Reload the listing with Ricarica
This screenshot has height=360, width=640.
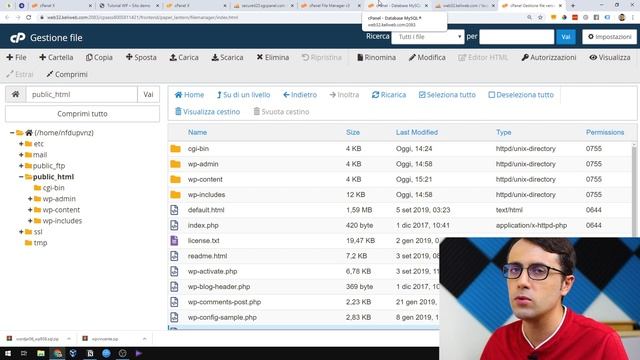(389, 95)
